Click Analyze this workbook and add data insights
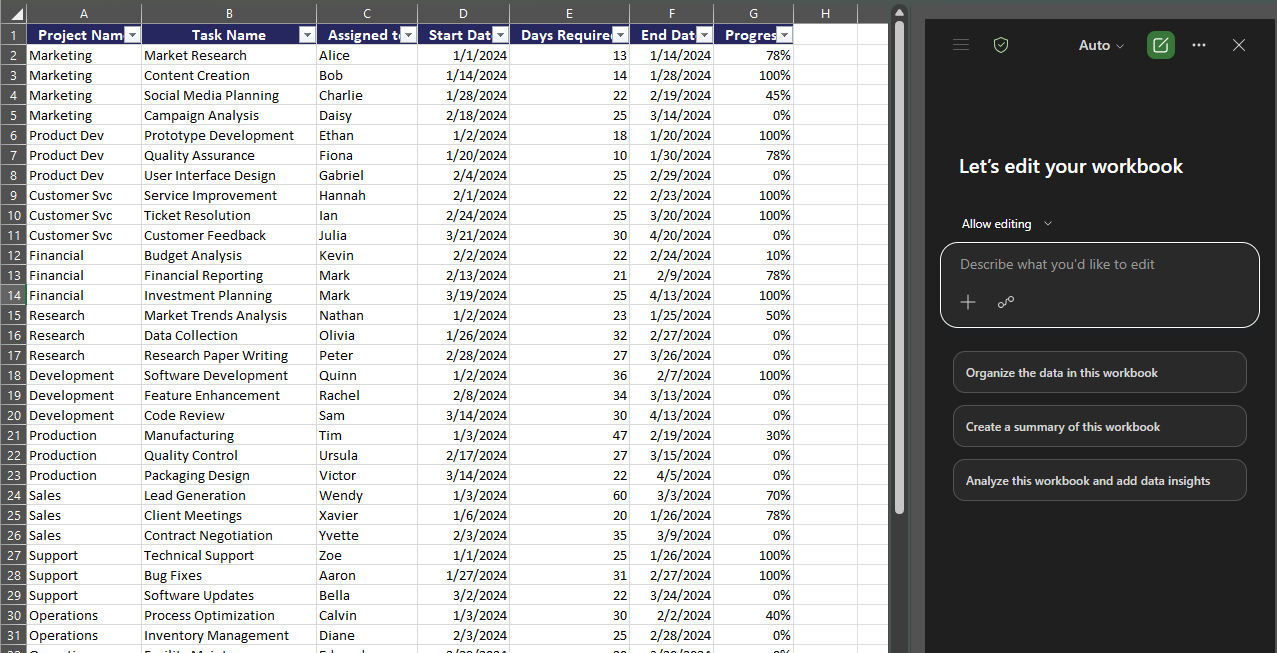 click(1100, 480)
